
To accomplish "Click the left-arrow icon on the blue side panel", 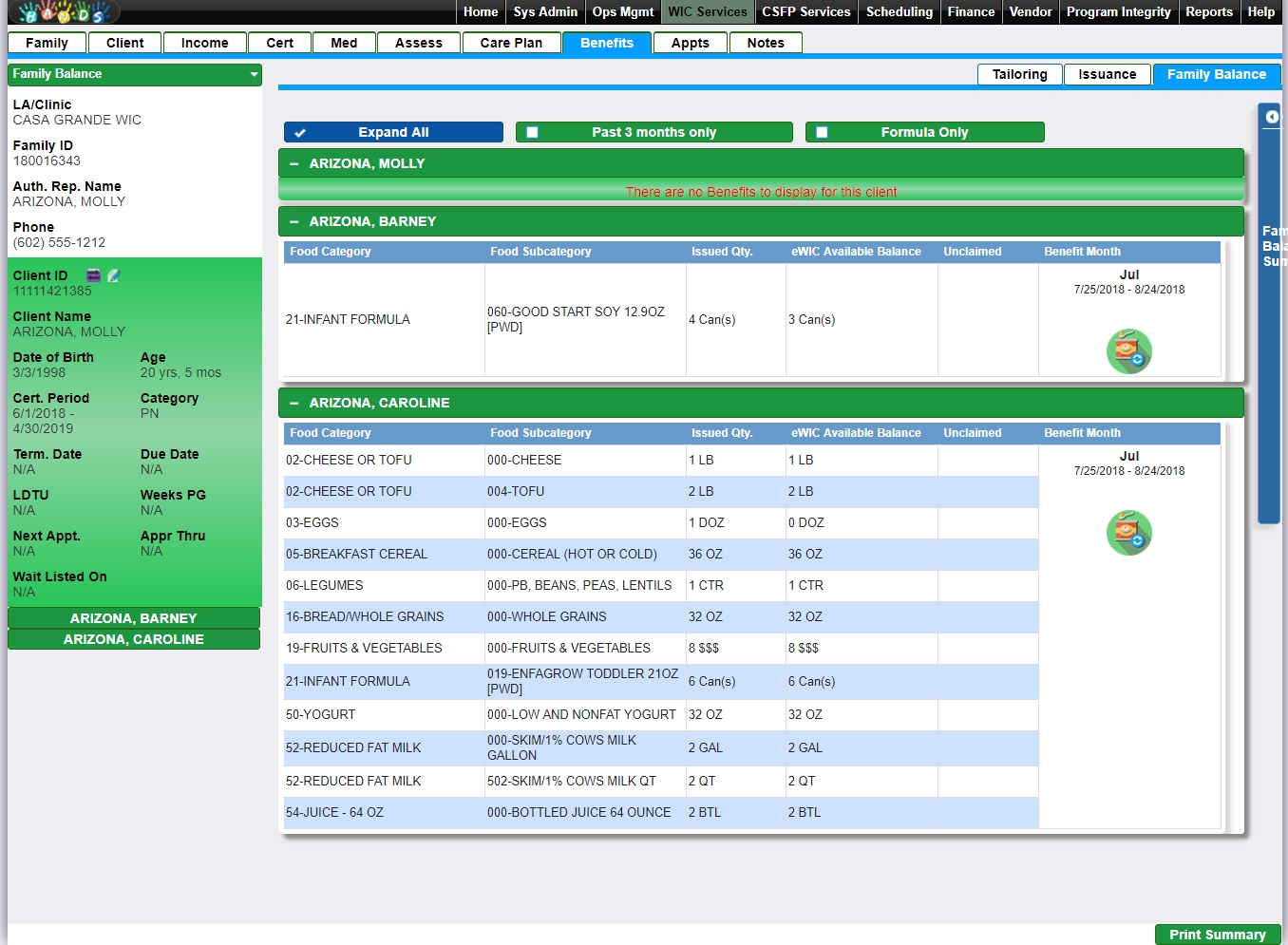I will (x=1272, y=117).
